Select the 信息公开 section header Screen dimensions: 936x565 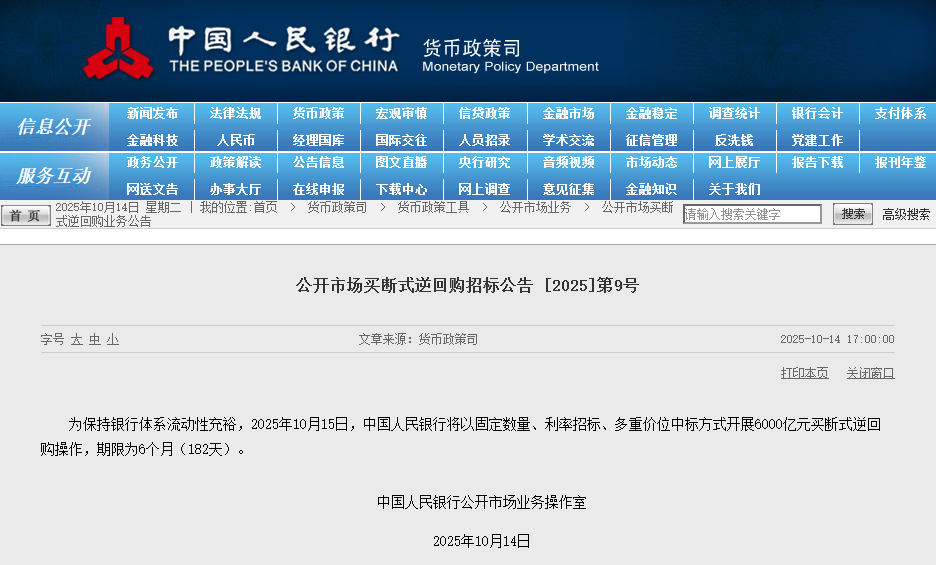(53, 127)
